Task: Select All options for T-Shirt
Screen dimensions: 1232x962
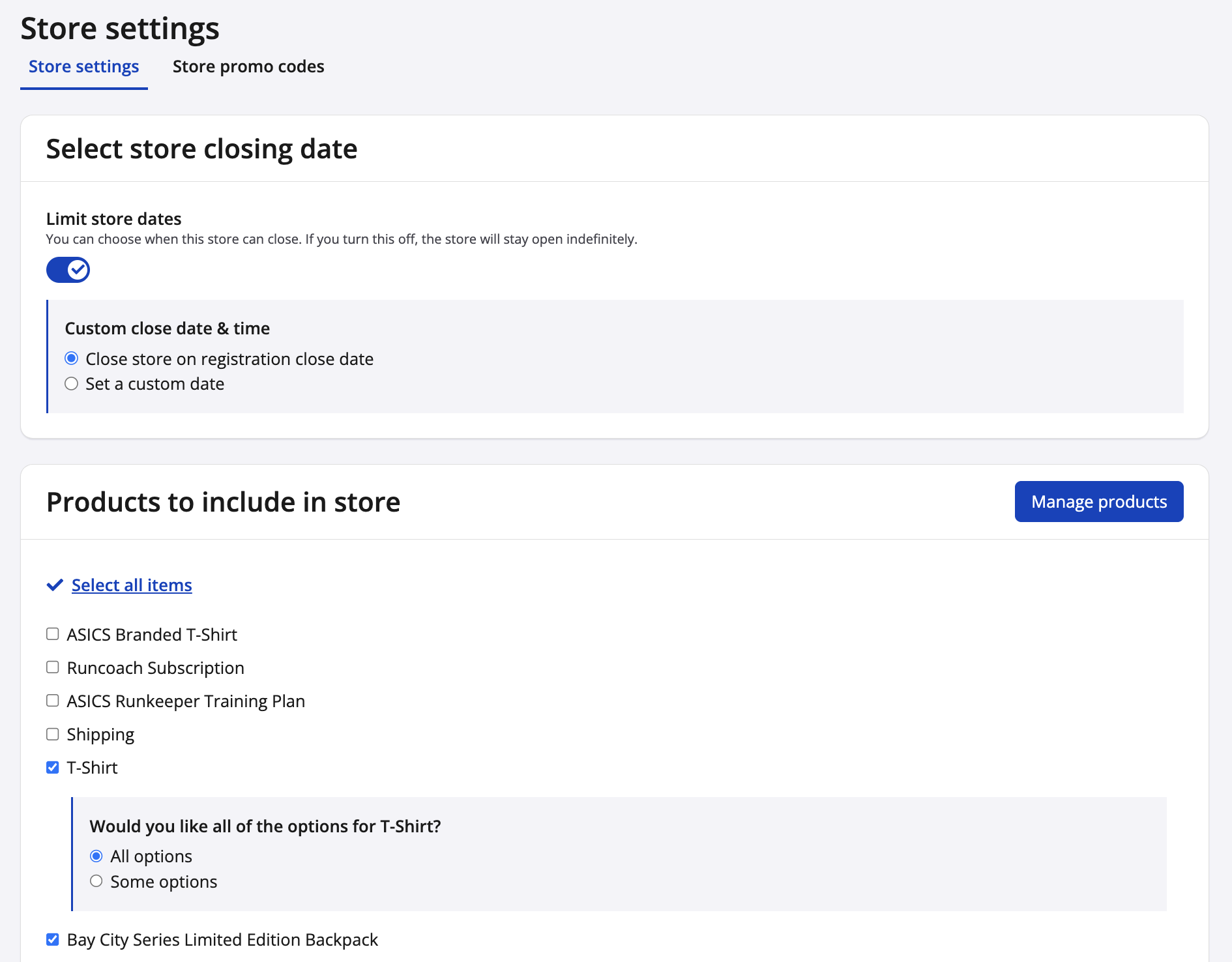Action: point(96,856)
